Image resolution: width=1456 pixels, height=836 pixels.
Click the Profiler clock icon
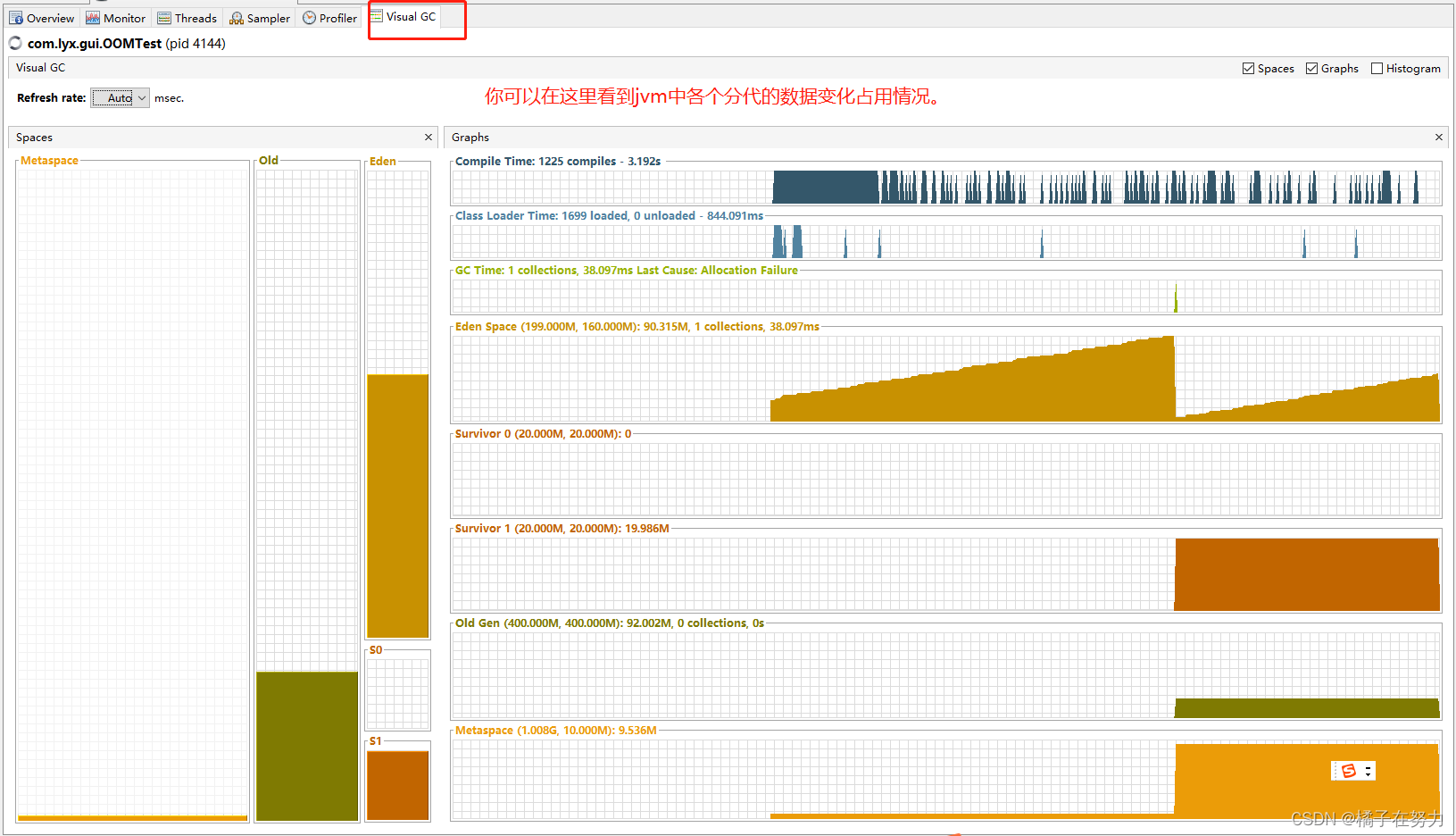click(309, 18)
